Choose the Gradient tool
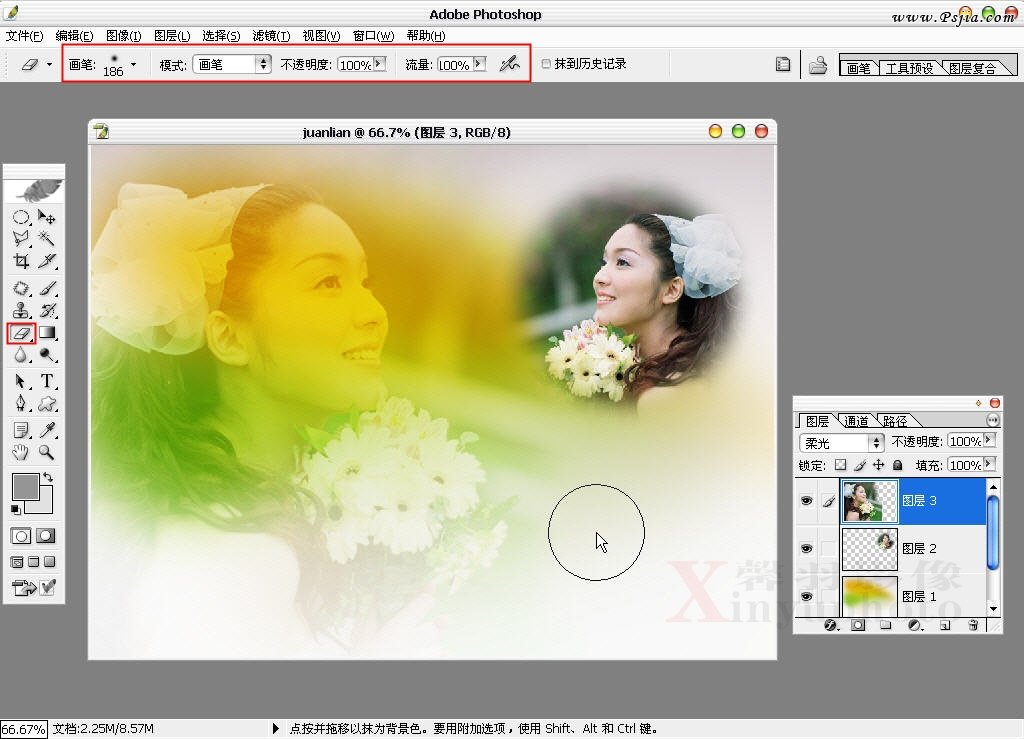The width and height of the screenshot is (1024, 739). 47,333
